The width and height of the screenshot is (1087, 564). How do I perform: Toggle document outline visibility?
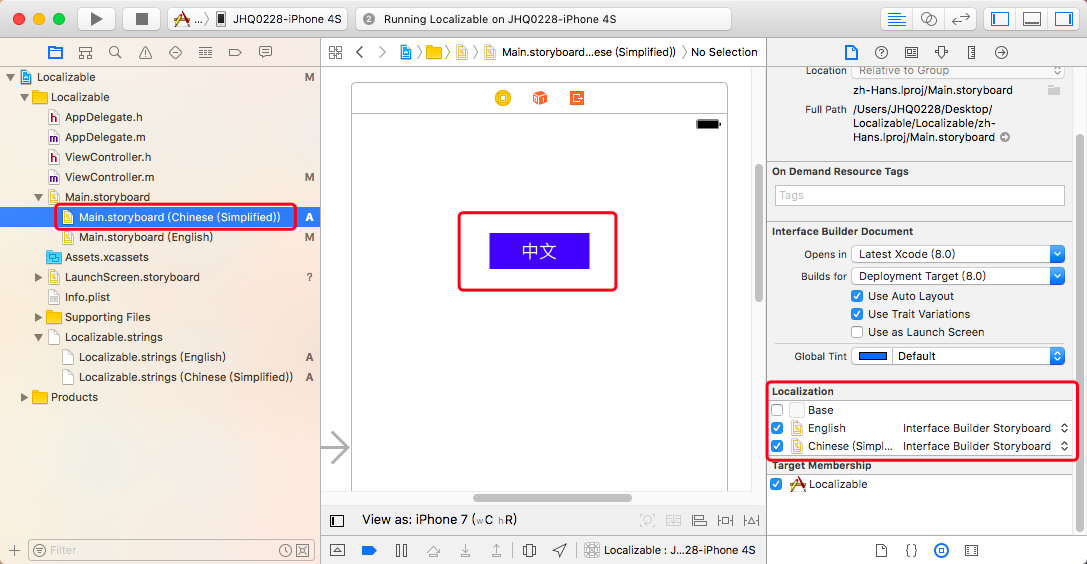point(337,520)
